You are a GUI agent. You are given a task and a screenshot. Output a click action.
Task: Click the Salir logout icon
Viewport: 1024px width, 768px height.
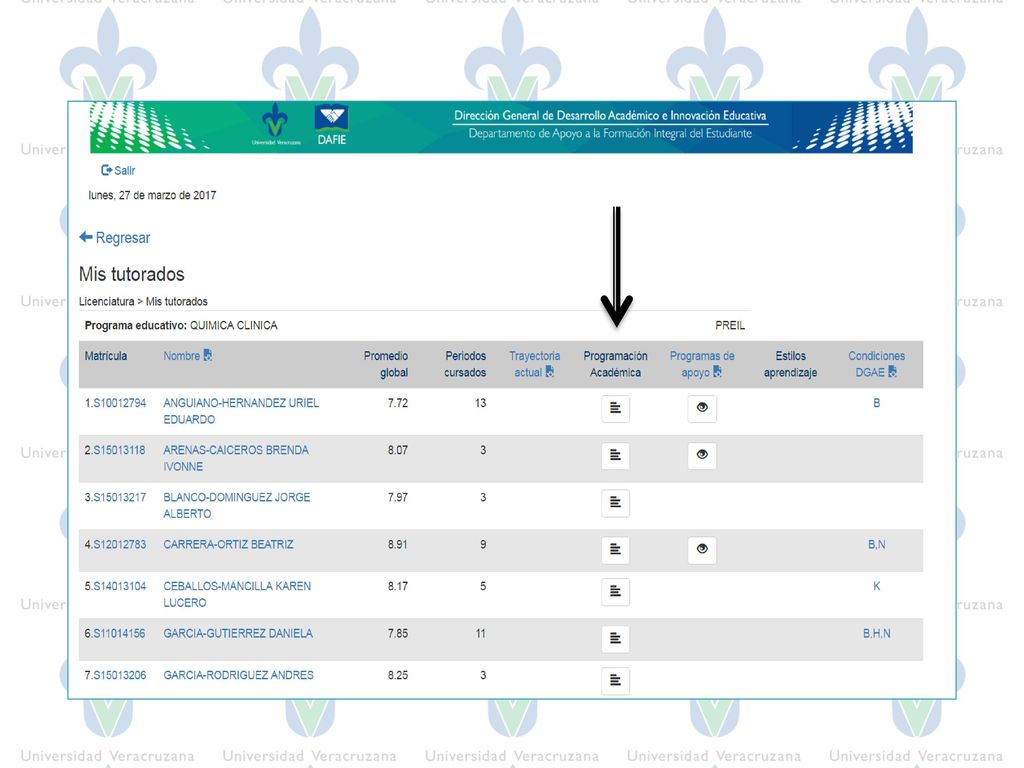click(106, 170)
